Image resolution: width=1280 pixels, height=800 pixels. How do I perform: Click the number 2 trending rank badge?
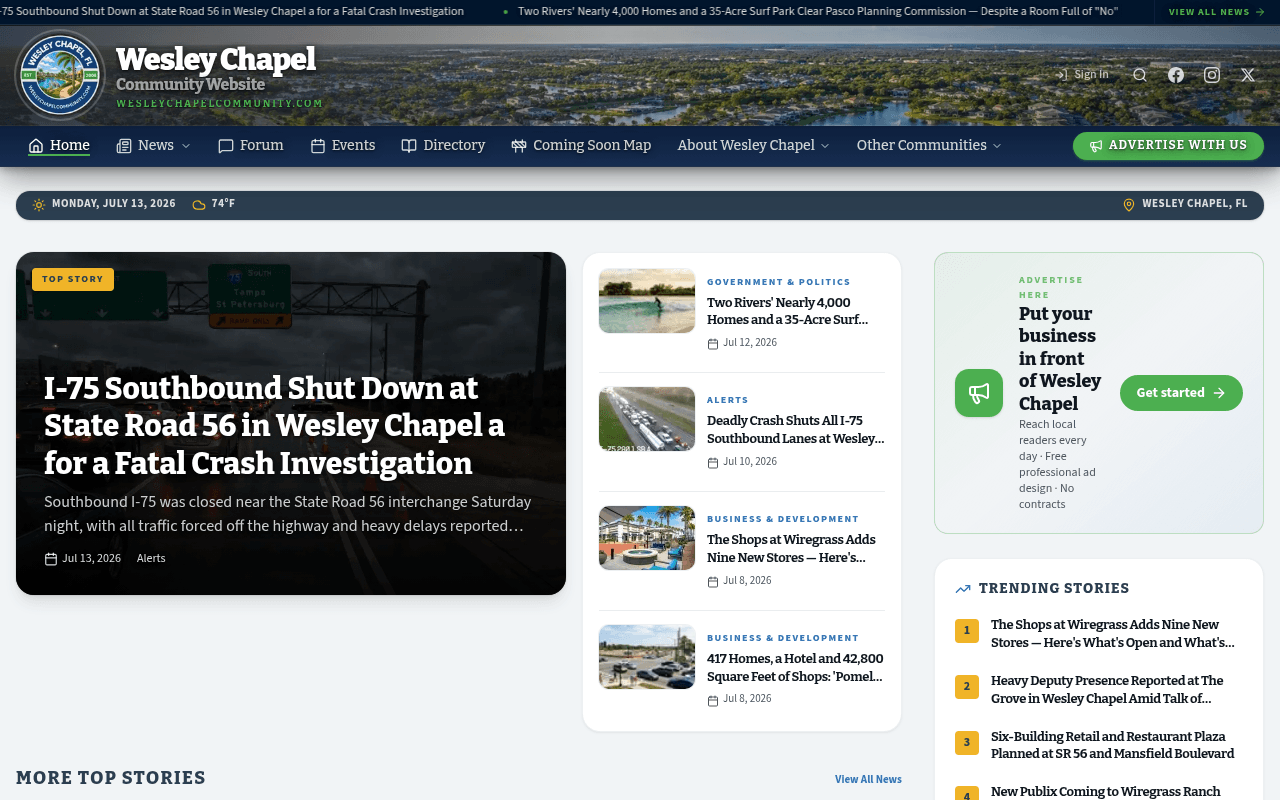[967, 687]
